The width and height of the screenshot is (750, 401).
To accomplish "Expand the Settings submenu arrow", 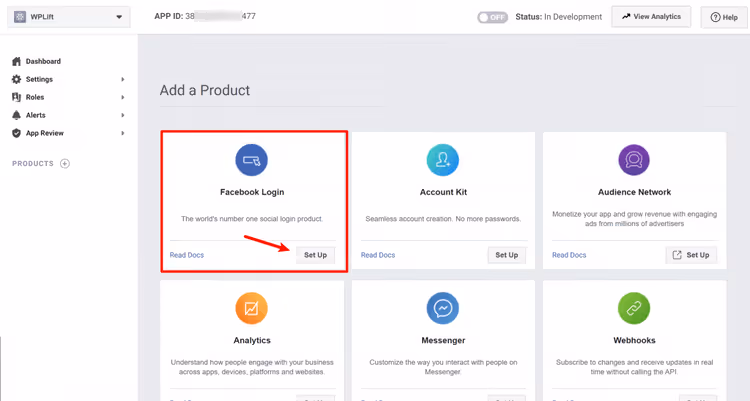I will (x=123, y=79).
